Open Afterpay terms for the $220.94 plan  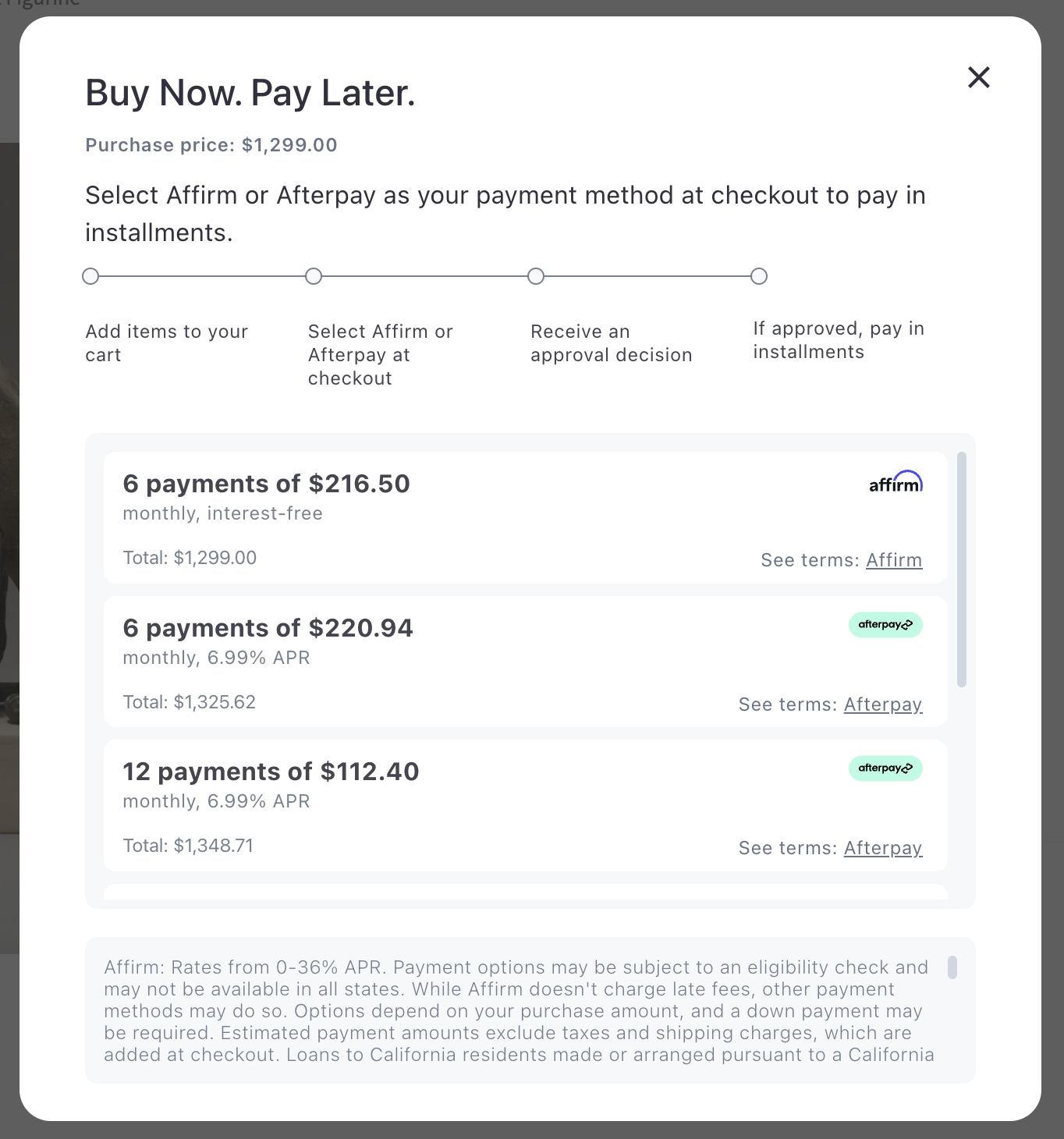pos(883,704)
